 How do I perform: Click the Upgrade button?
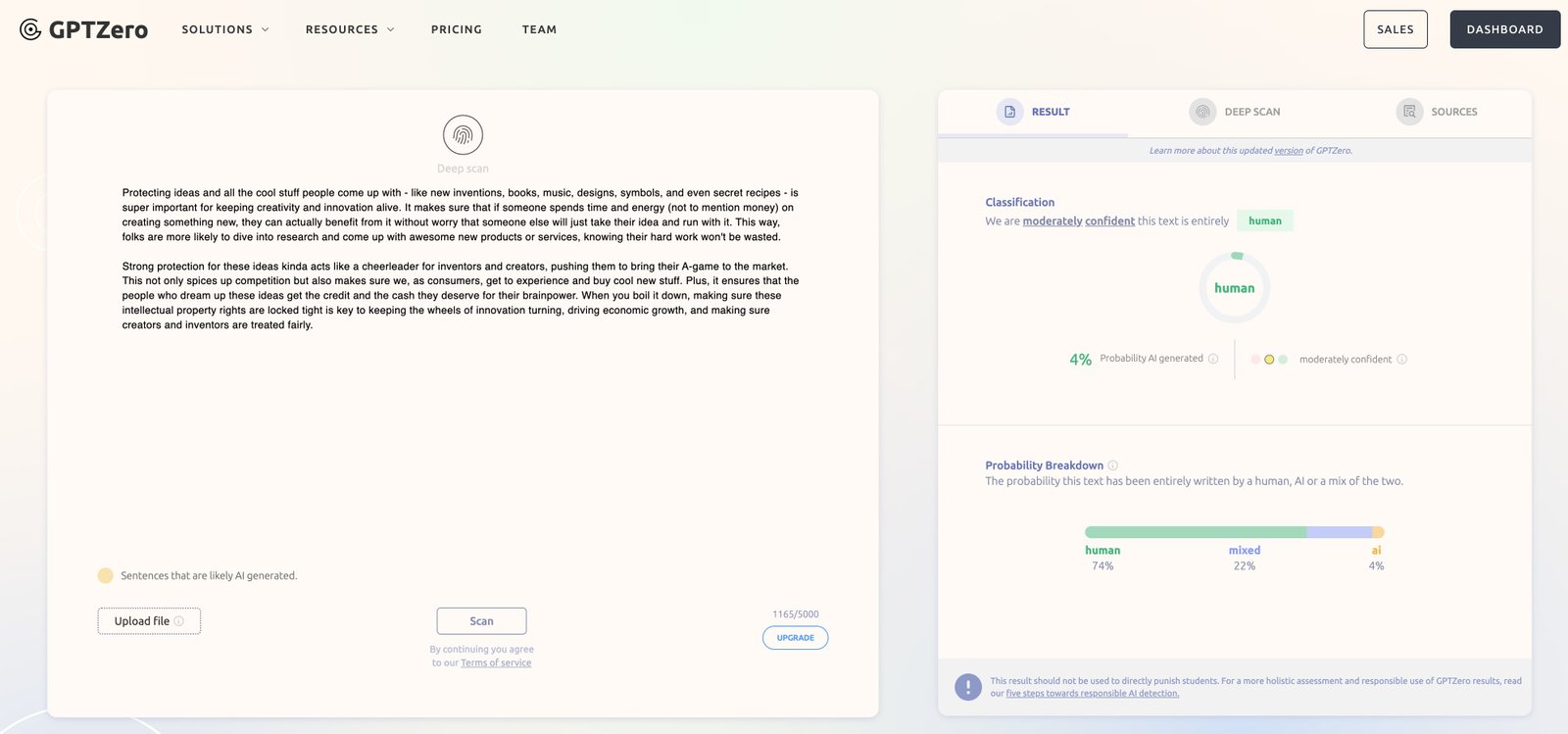(795, 638)
